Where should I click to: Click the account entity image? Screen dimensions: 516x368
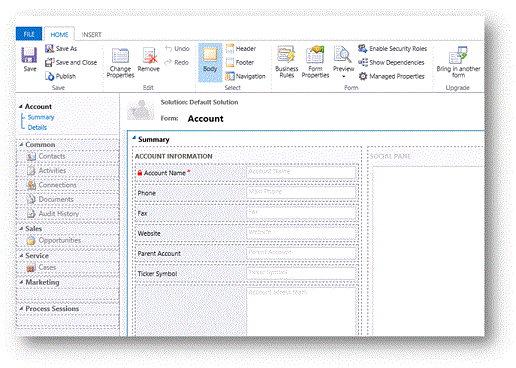click(x=141, y=110)
